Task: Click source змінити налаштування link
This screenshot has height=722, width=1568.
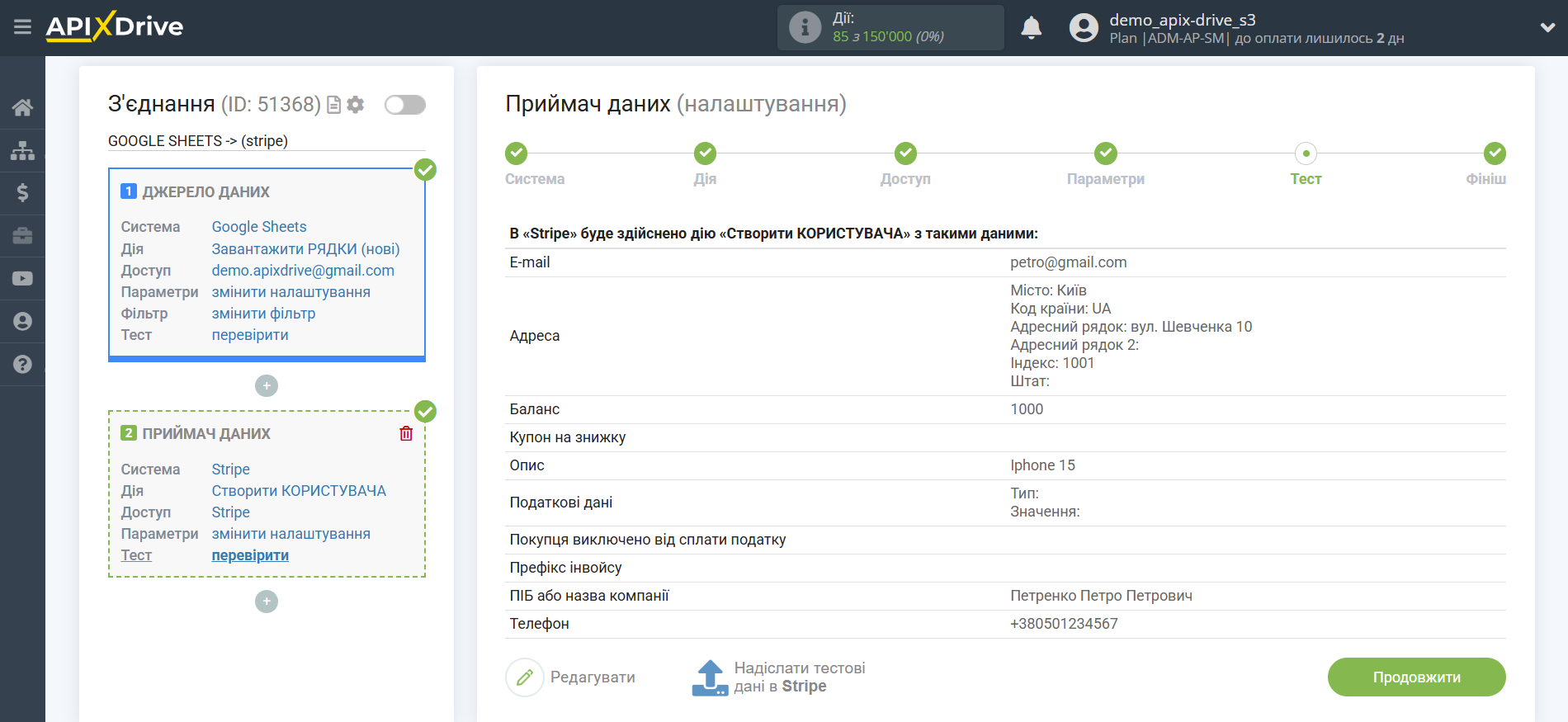Action: click(290, 292)
